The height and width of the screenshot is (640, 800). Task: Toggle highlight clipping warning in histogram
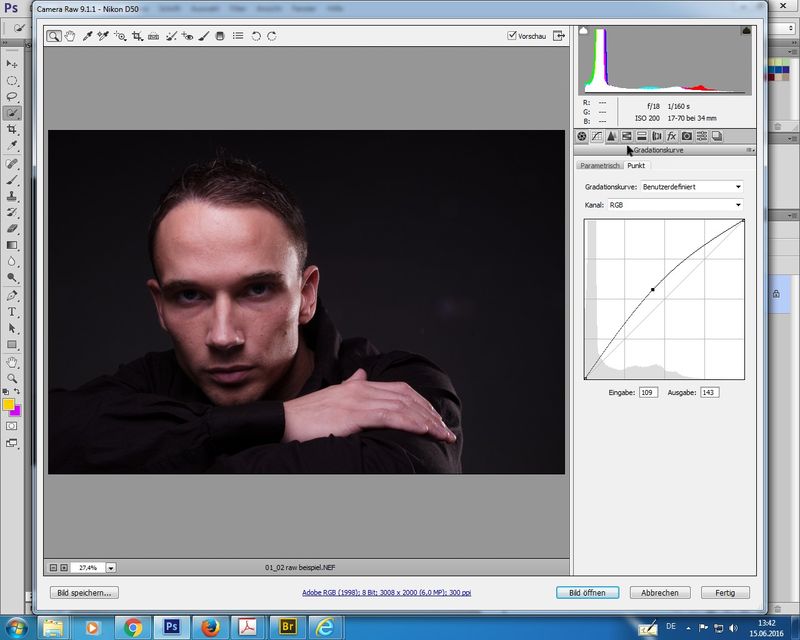745,32
